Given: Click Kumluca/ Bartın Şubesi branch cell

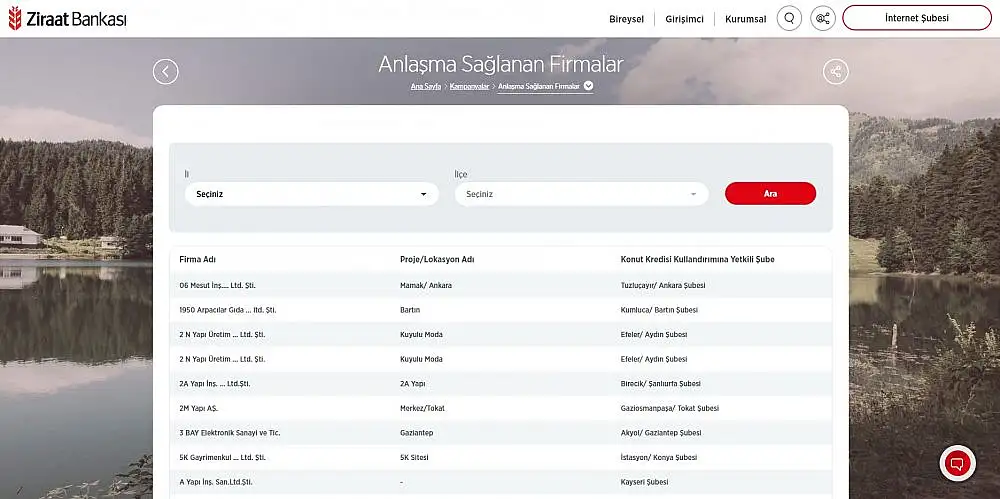Looking at the screenshot, I should click(659, 310).
